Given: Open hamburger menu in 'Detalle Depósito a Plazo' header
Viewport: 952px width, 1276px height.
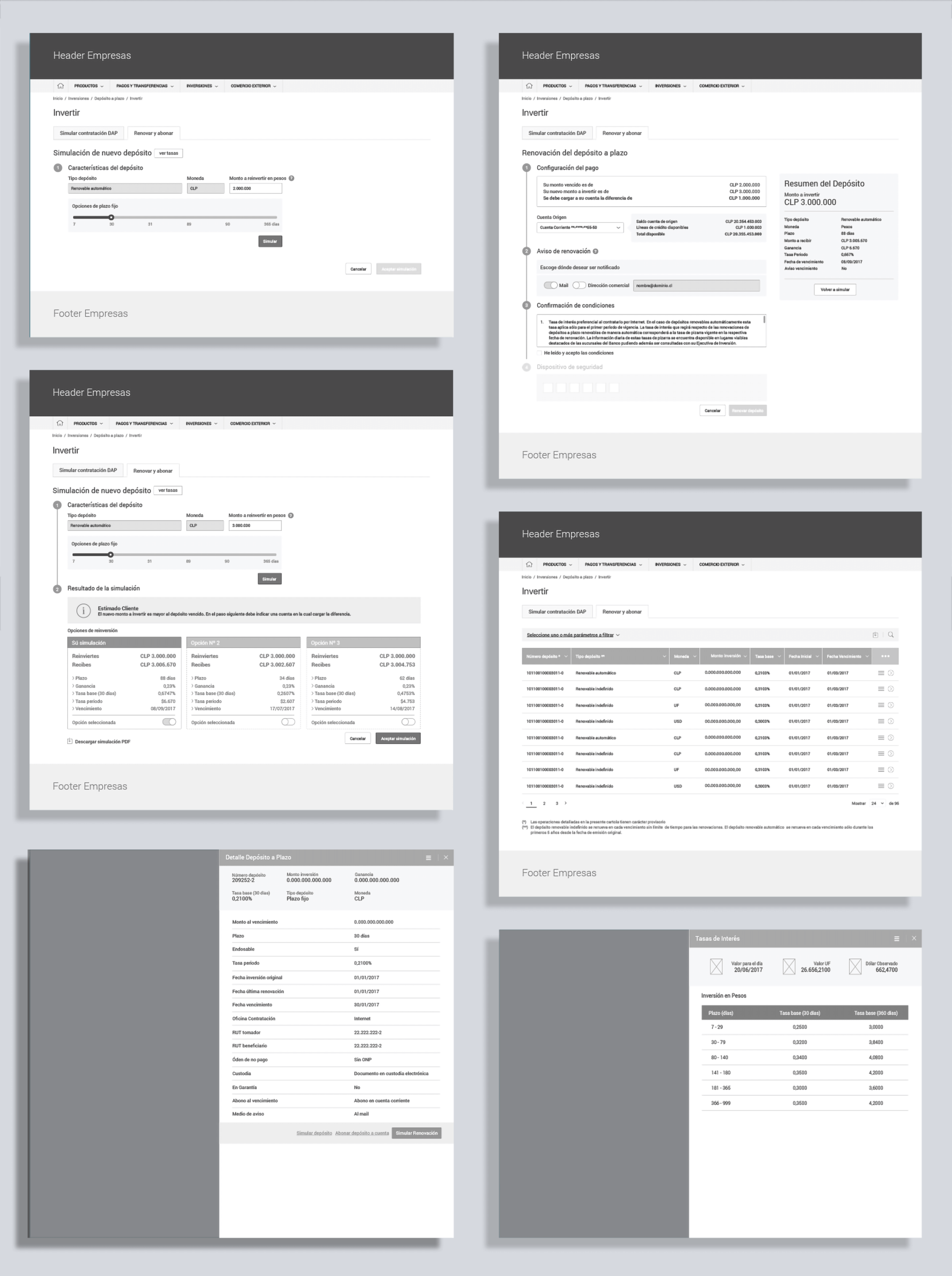Looking at the screenshot, I should click(428, 858).
